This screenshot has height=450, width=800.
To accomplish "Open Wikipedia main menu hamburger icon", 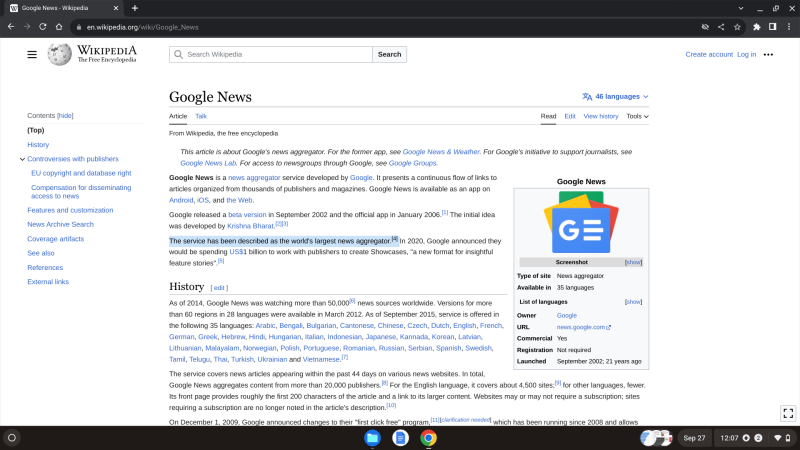I will (32, 54).
